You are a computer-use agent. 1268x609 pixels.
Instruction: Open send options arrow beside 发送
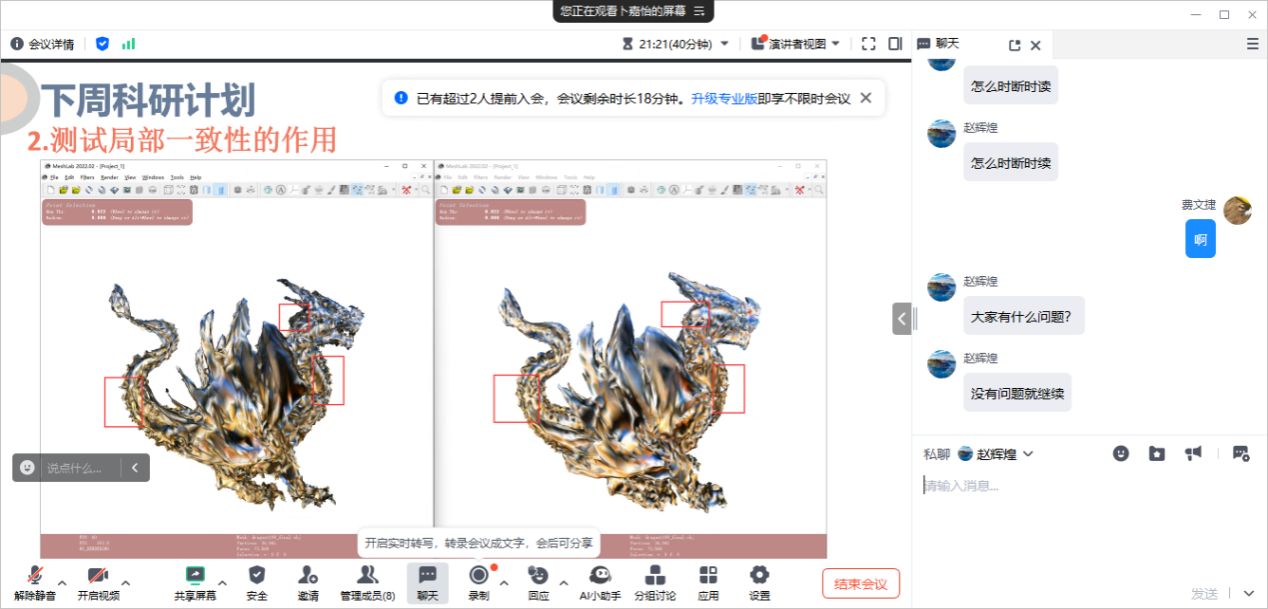[1247, 593]
